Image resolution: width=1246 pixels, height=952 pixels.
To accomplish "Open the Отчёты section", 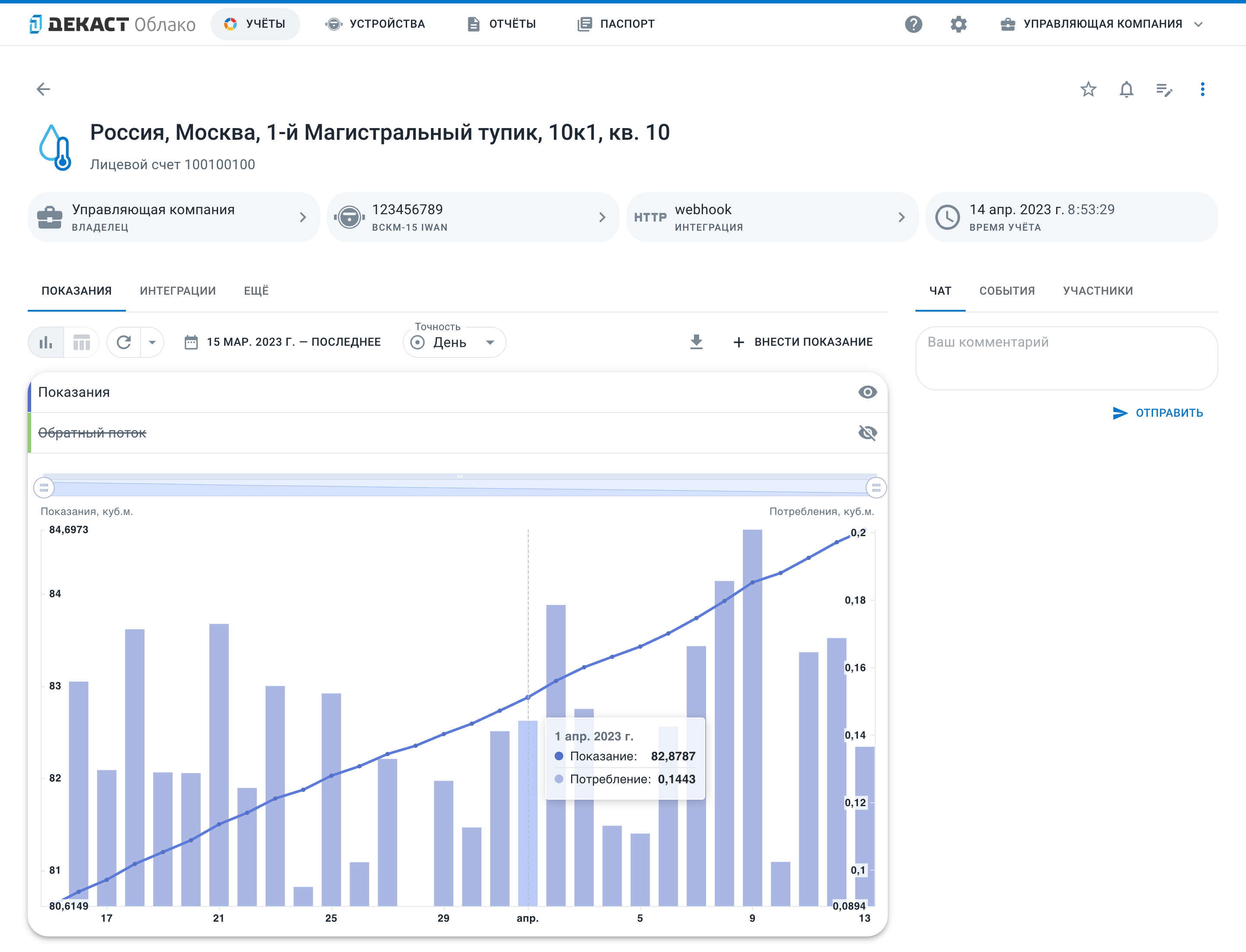I will pyautogui.click(x=501, y=24).
